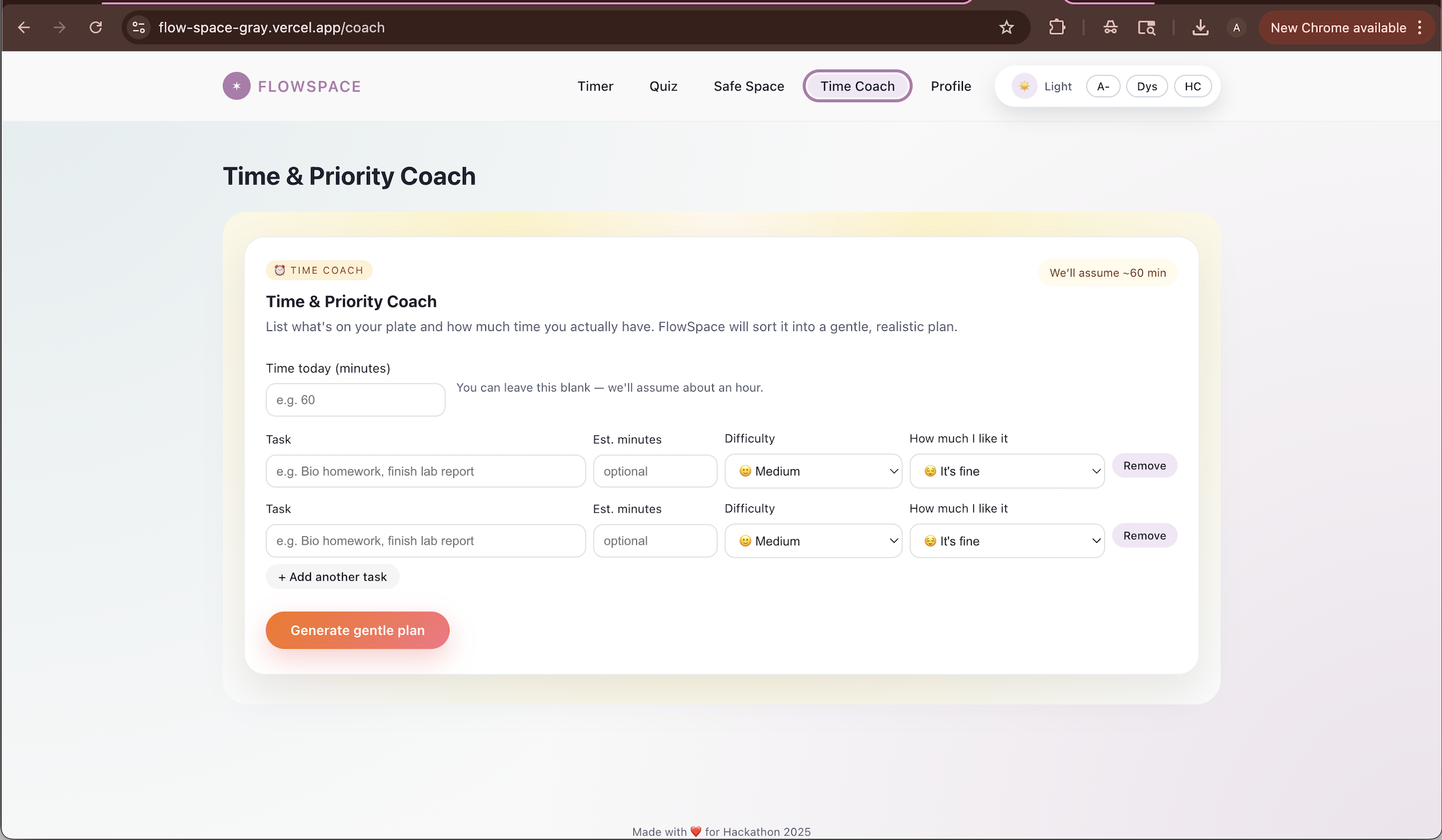Open the downloads tray icon
1442x840 pixels.
click(1200, 27)
